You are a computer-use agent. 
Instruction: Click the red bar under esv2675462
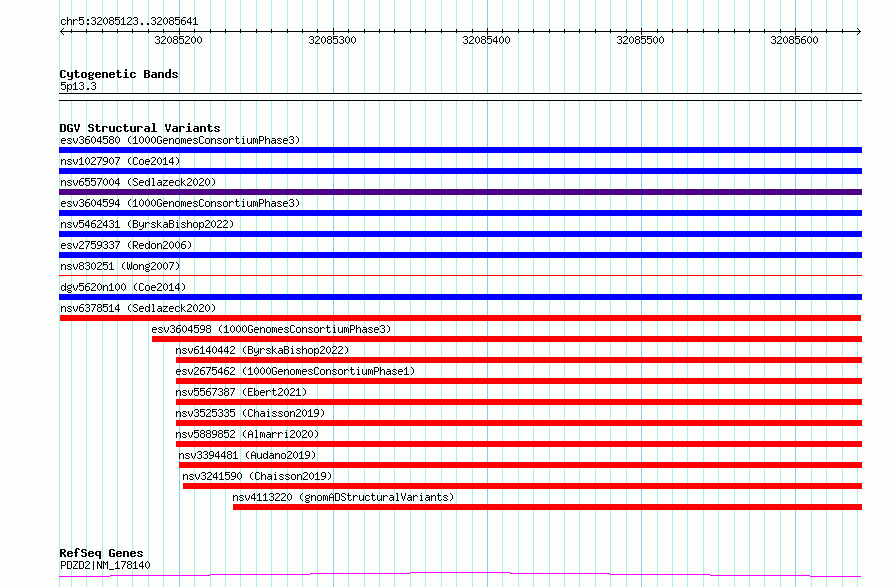[519, 381]
